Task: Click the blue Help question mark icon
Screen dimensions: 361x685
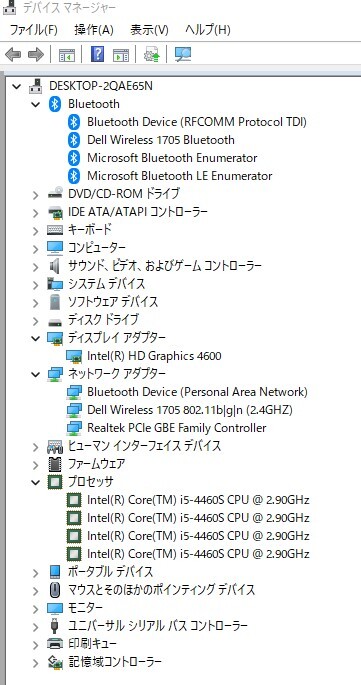Action: coord(97,54)
